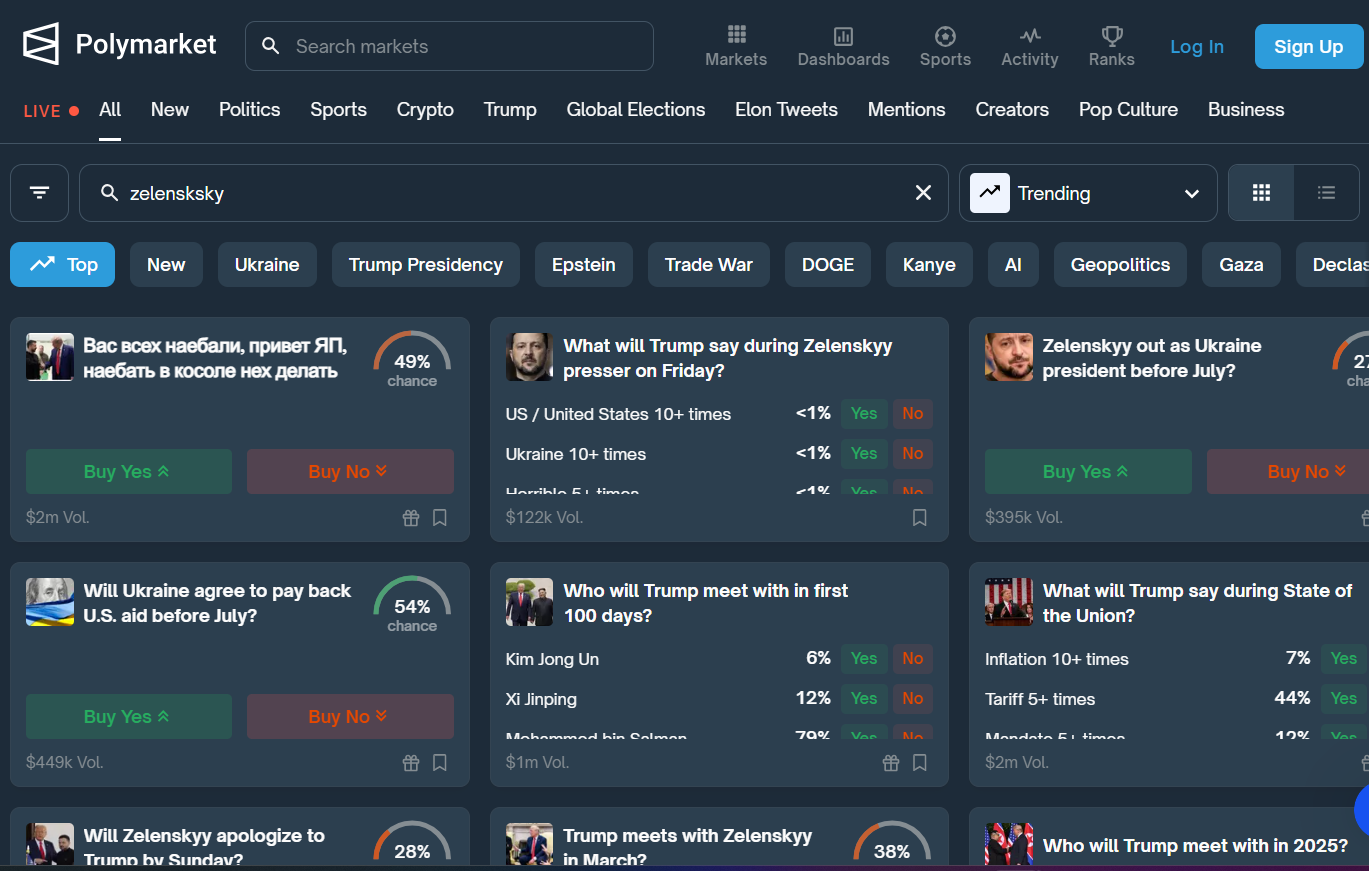Select the All category tab
This screenshot has width=1369, height=871.
pyautogui.click(x=110, y=110)
